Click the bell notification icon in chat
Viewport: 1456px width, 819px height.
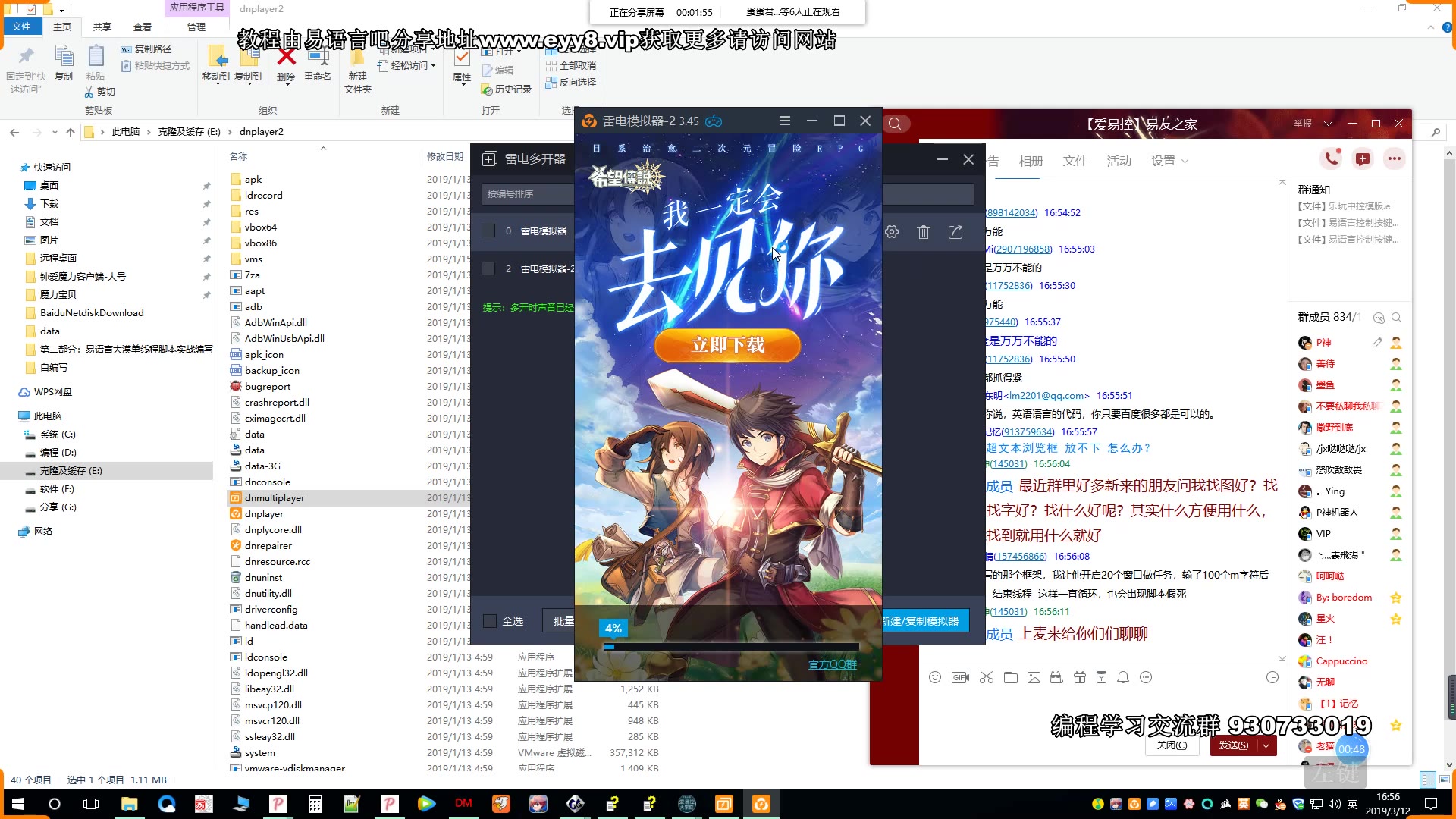click(x=1123, y=677)
